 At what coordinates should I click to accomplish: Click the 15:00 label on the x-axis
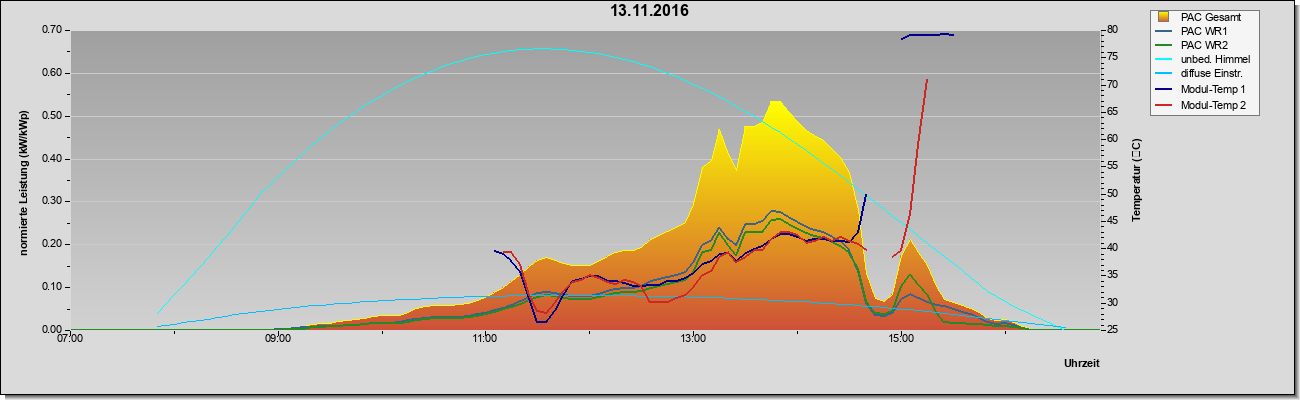point(900,338)
